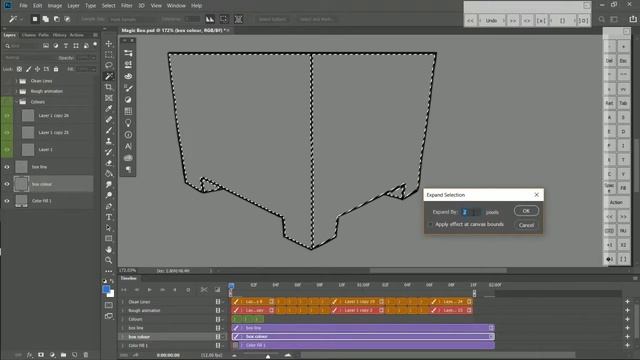Click Cancel in Expand Selection dialog
Image resolution: width=640 pixels, height=360 pixels.
[x=526, y=225]
